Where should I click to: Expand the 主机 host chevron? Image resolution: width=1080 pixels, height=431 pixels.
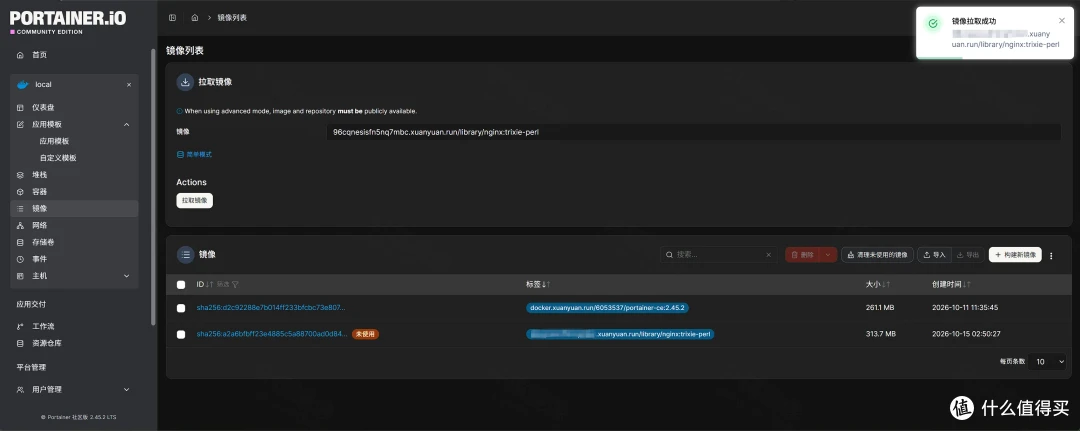pos(126,276)
